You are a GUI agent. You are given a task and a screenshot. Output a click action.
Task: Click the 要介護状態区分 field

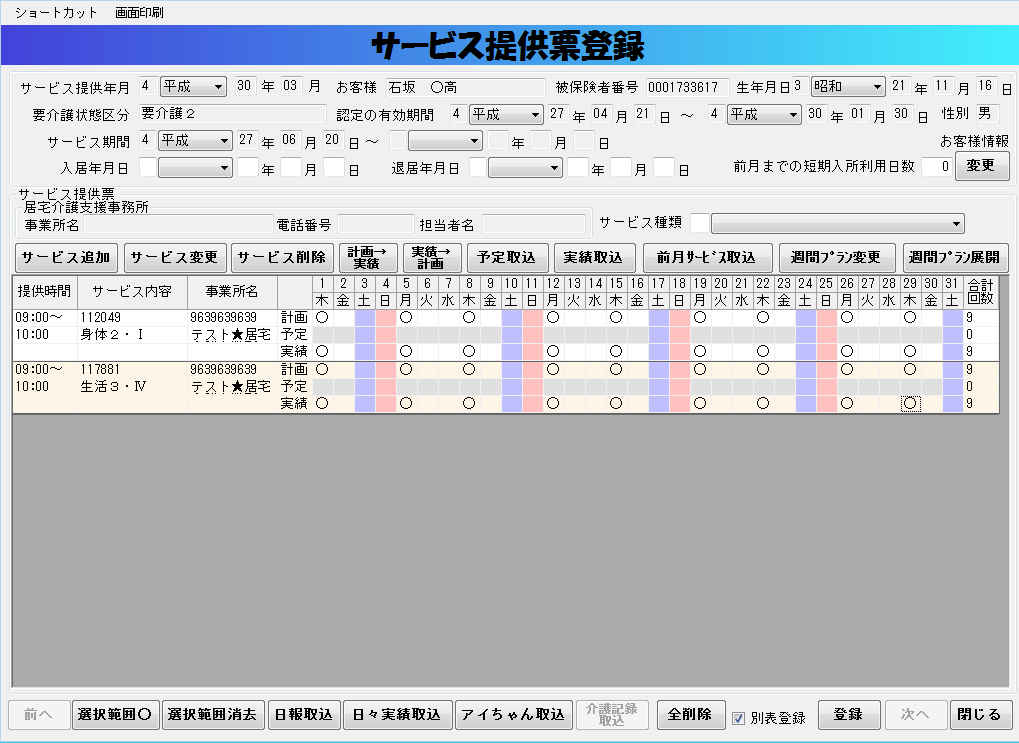coord(233,114)
